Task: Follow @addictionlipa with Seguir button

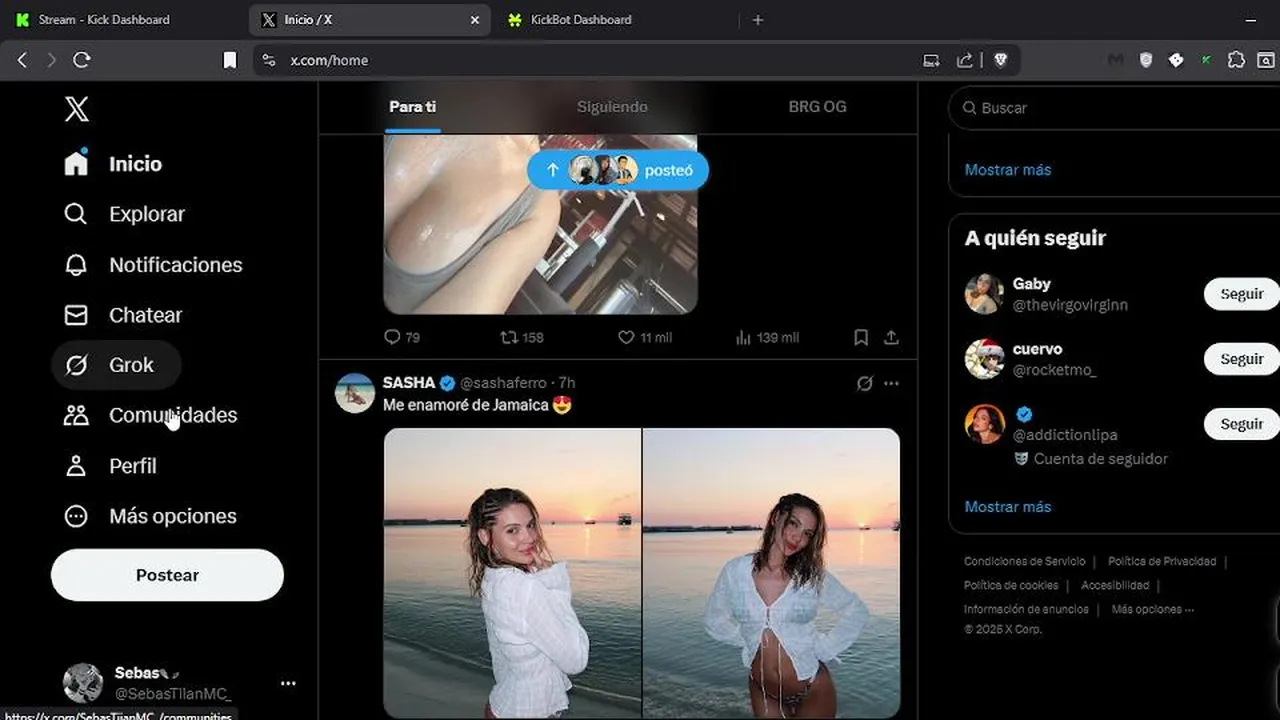Action: (x=1242, y=424)
